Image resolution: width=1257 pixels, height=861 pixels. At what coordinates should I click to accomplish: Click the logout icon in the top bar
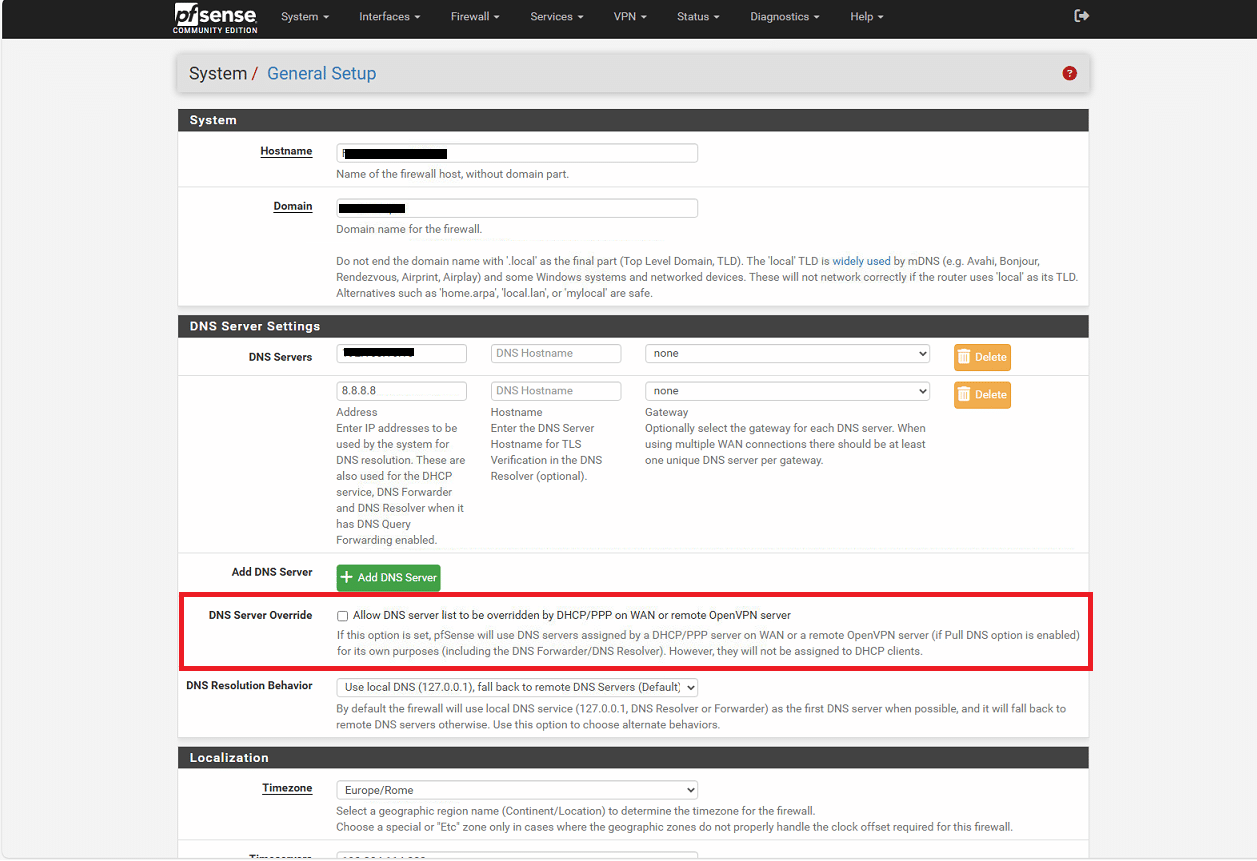[1081, 16]
